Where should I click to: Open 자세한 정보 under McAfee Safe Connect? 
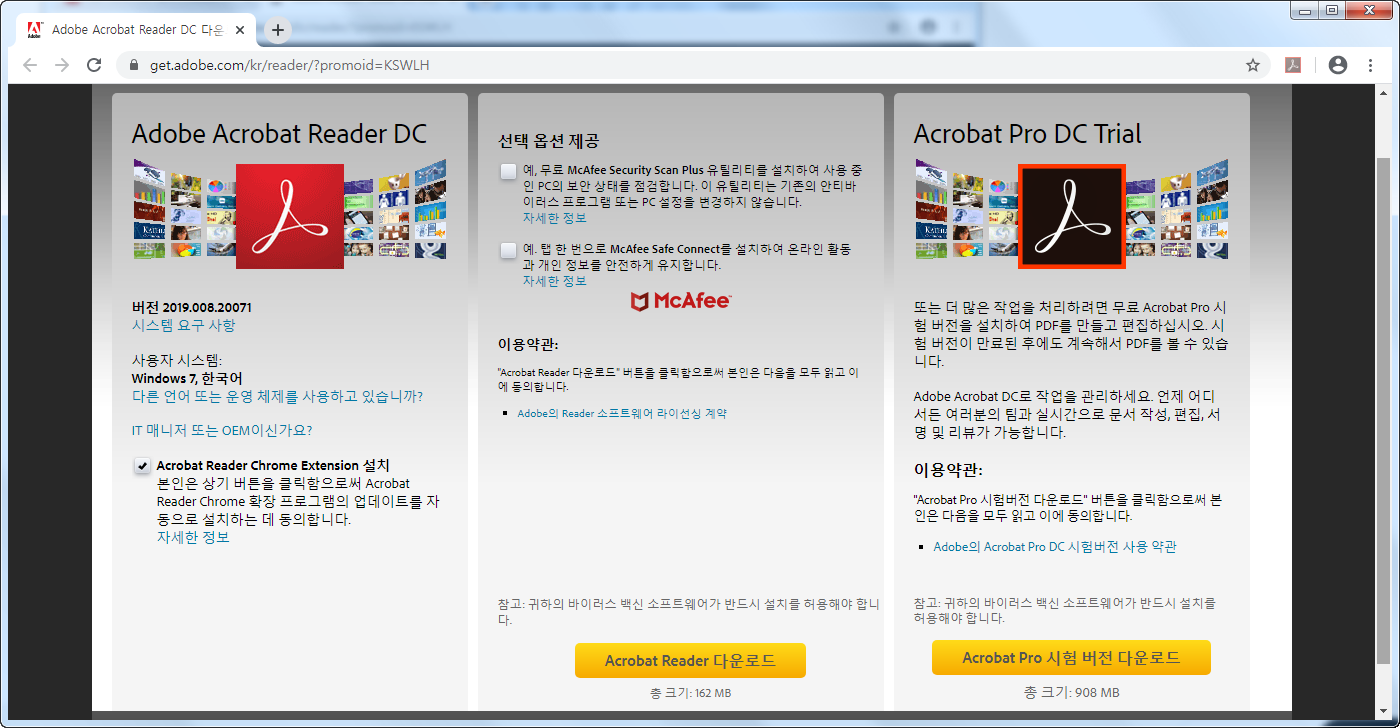pos(555,281)
